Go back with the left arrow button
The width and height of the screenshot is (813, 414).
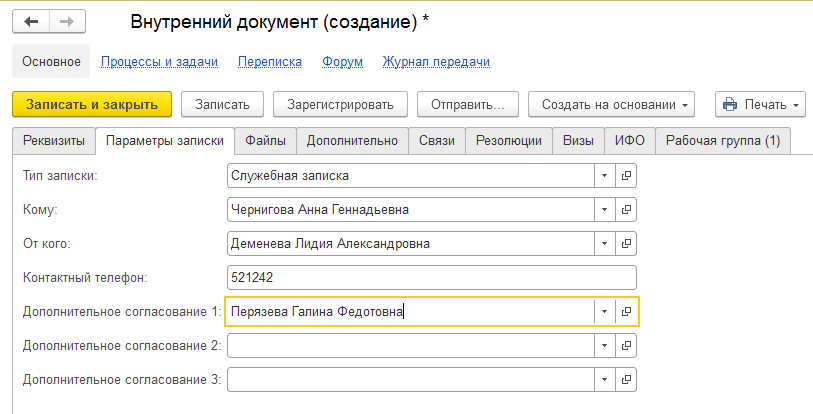(x=31, y=22)
